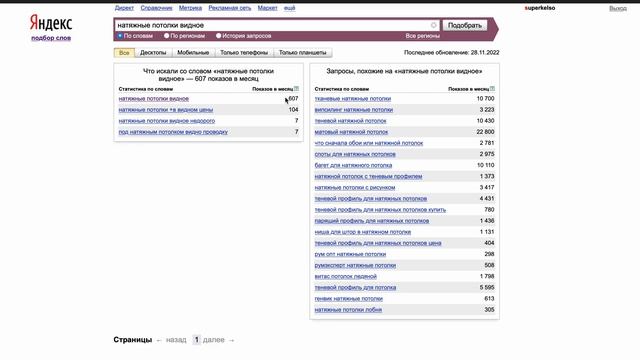This screenshot has width=640, height=360.
Task: Clear the search field with the round icon
Action: coord(433,25)
